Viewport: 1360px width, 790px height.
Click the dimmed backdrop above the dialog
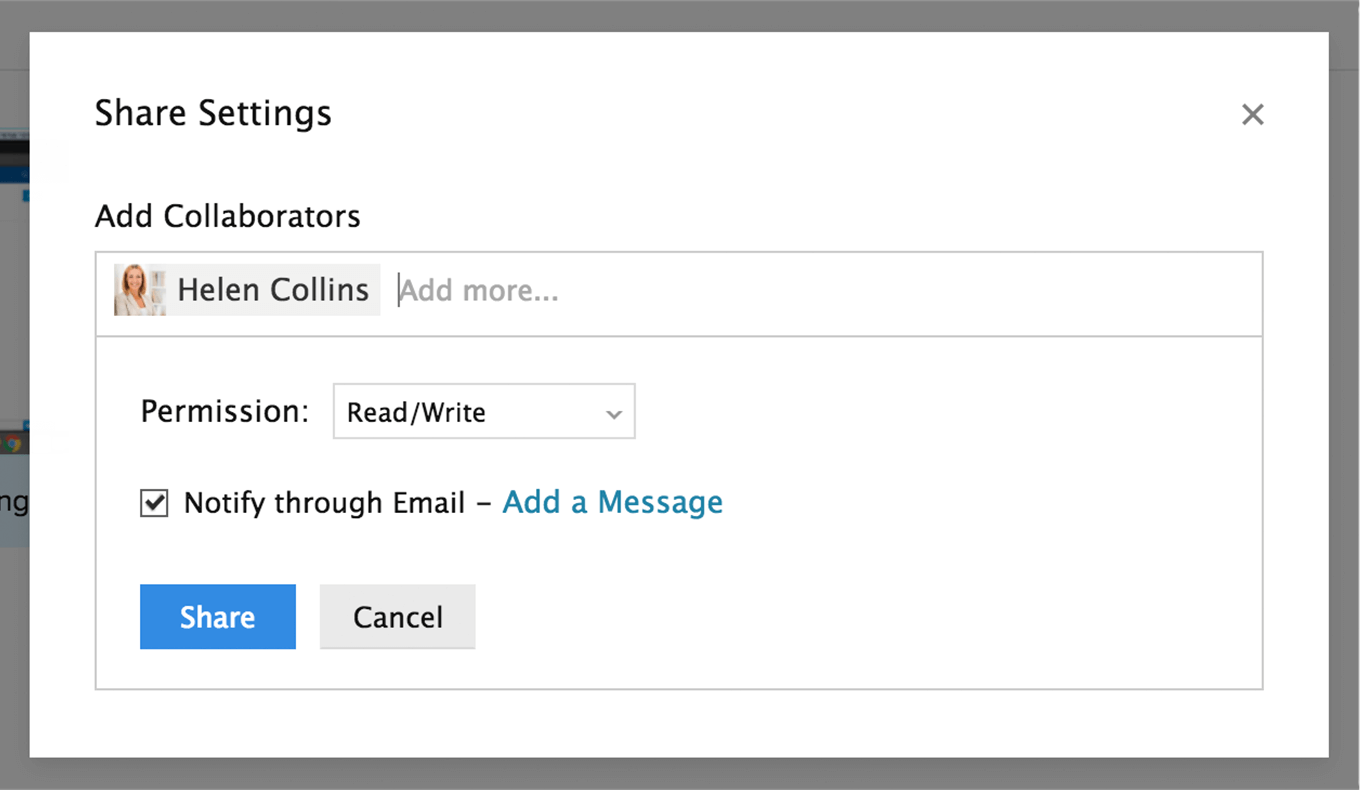(x=680, y=15)
